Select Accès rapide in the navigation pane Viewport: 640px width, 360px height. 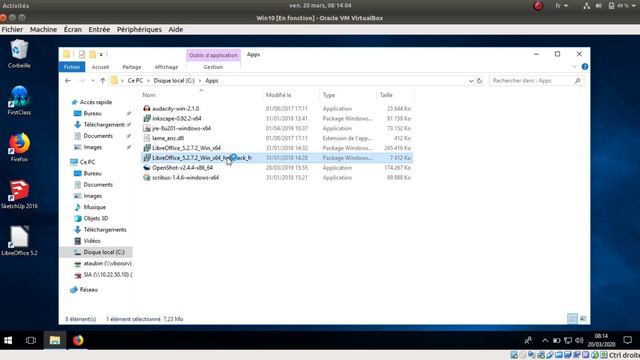pos(96,102)
